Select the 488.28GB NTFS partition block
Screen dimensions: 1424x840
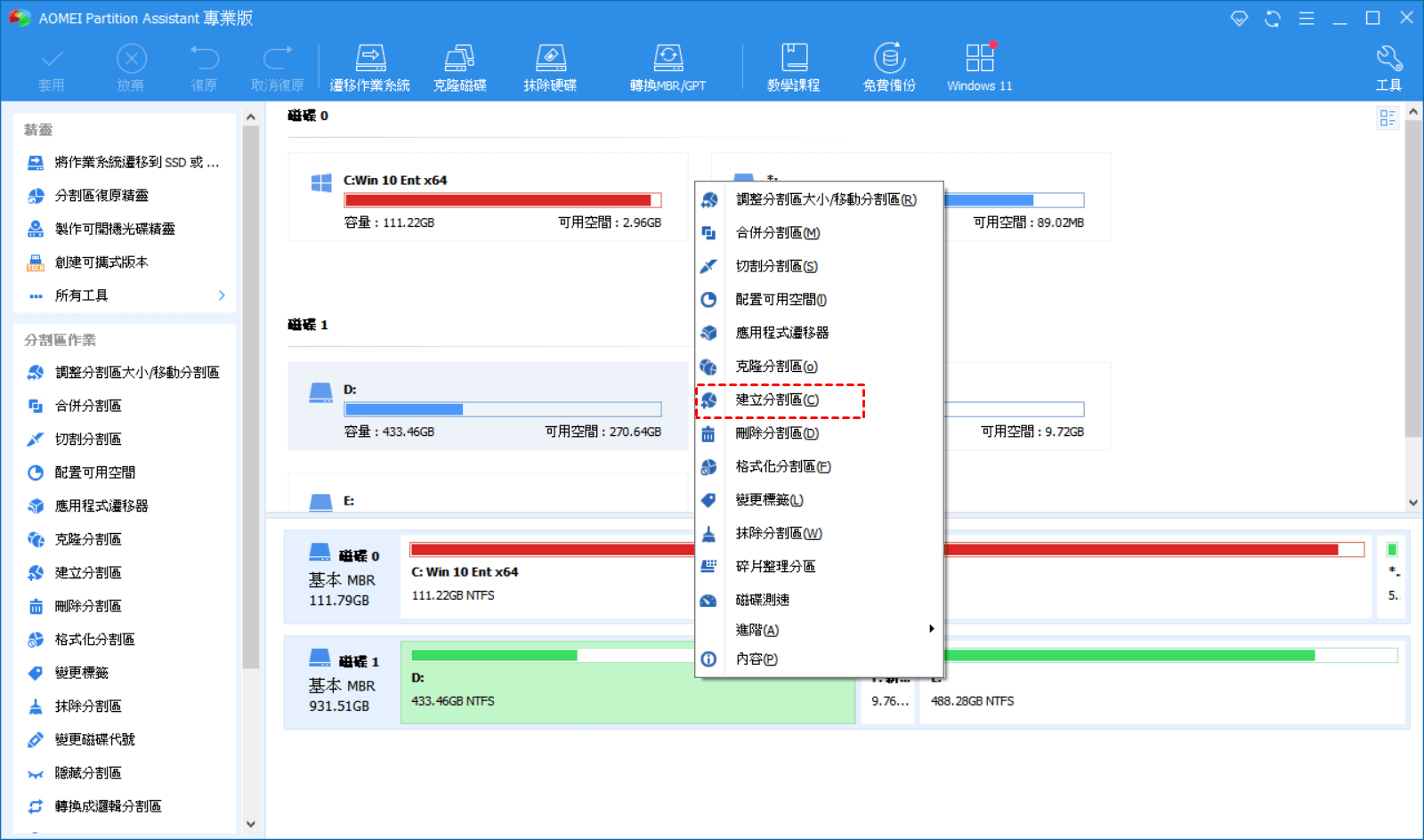(1163, 682)
